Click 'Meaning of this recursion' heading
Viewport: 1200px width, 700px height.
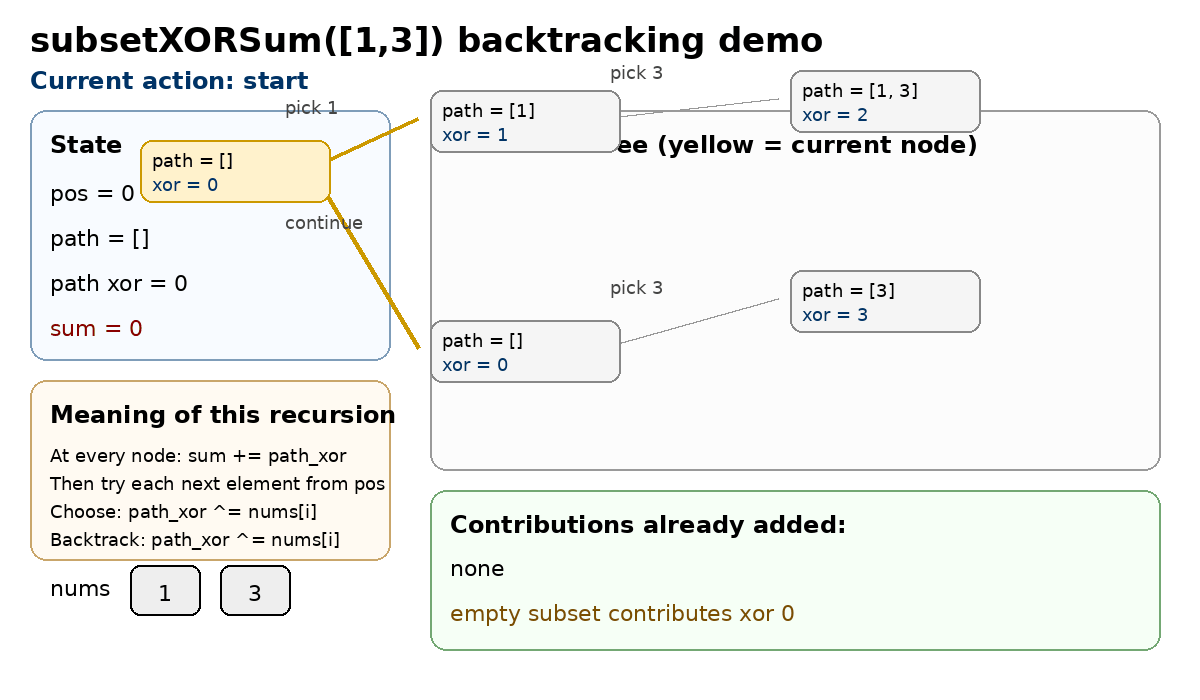222,416
